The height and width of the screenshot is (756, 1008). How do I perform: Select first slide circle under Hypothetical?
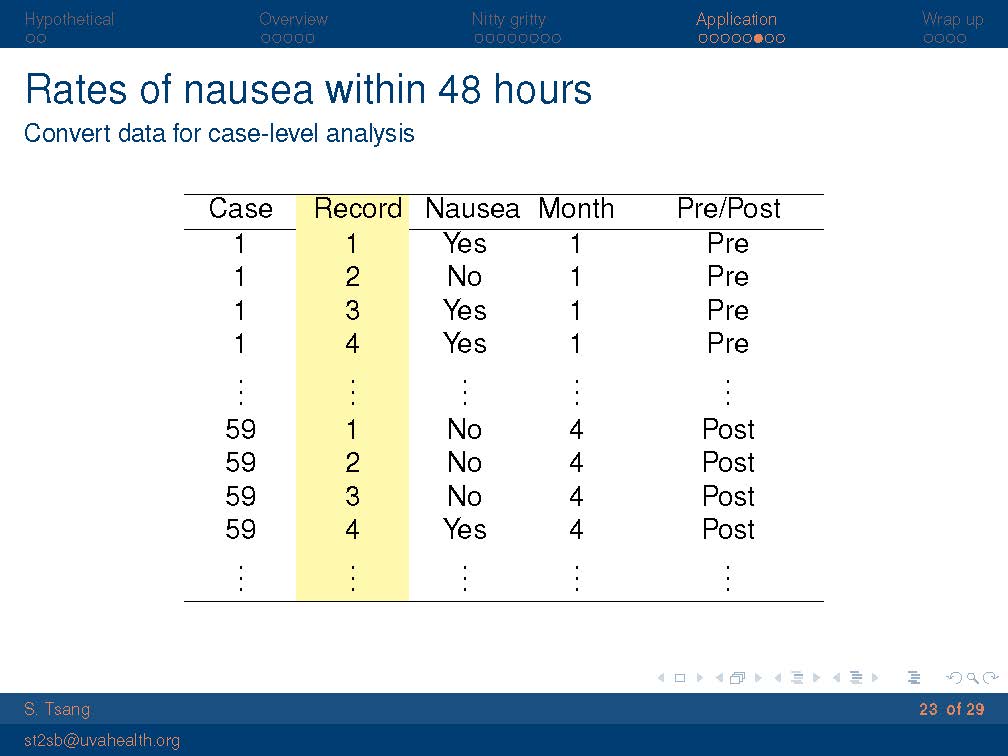click(x=30, y=39)
